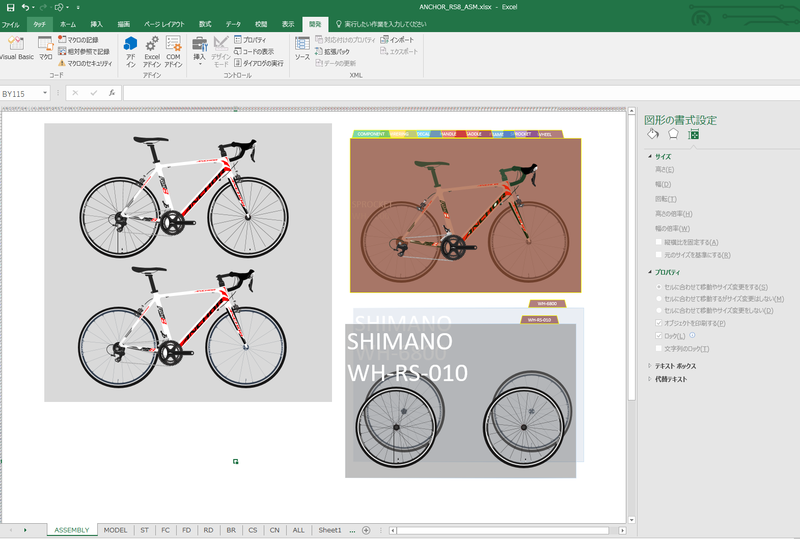Image resolution: width=800 pixels, height=539 pixels.
Task: Click ダイアログの実行 (Run Dialog)
Action: coord(259,63)
